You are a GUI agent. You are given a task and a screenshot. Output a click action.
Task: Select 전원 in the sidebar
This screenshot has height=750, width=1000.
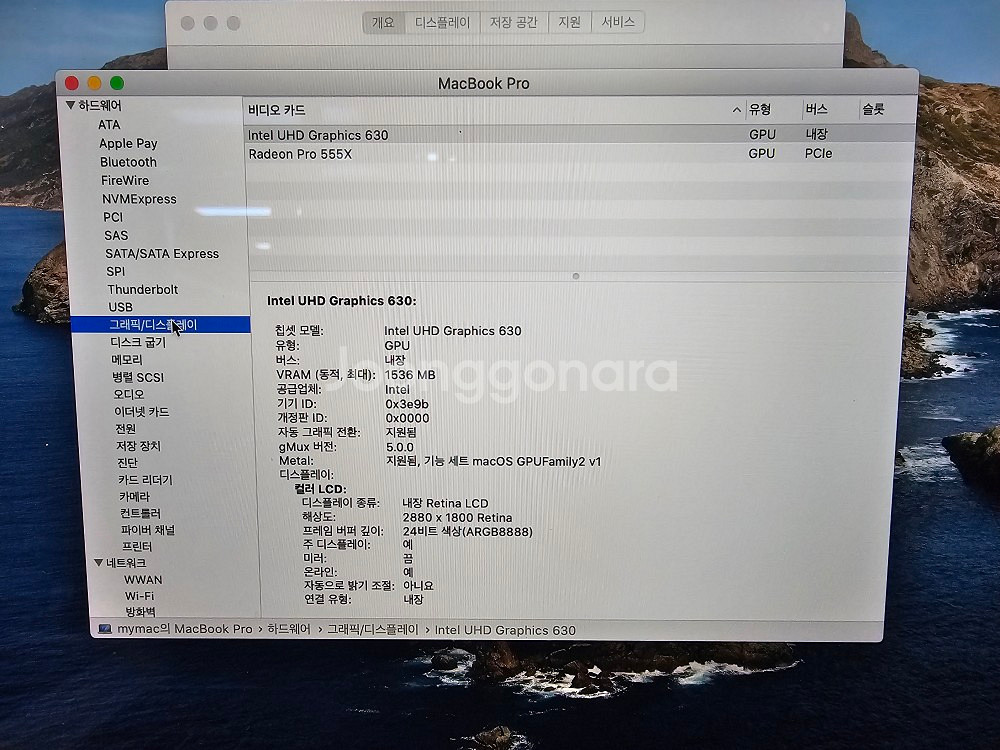[126, 429]
